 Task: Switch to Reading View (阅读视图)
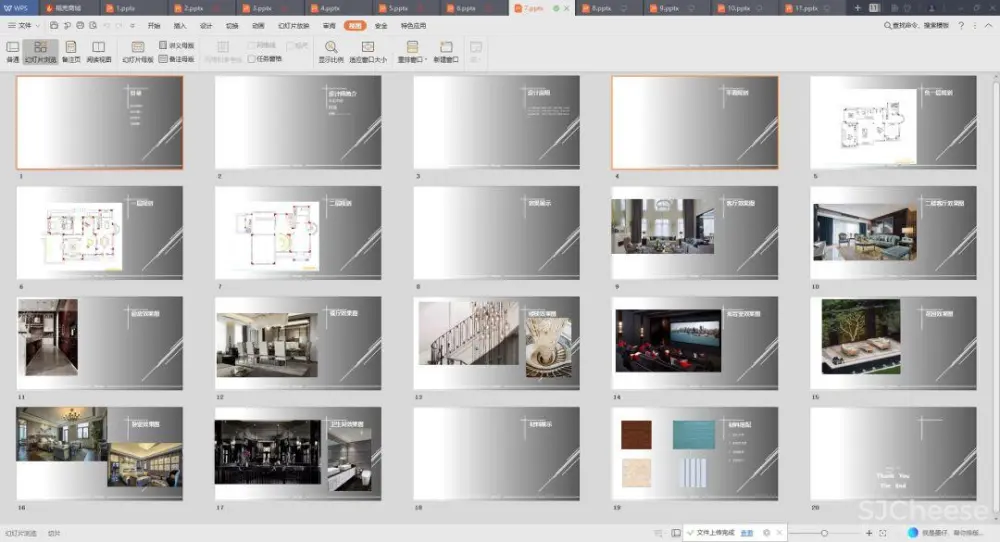(99, 51)
